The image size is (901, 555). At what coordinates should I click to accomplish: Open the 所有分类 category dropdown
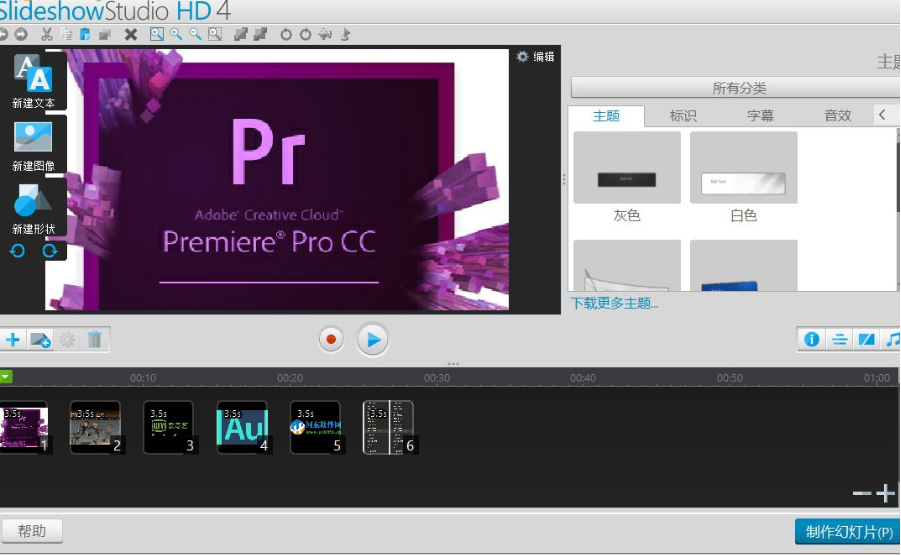pyautogui.click(x=736, y=88)
